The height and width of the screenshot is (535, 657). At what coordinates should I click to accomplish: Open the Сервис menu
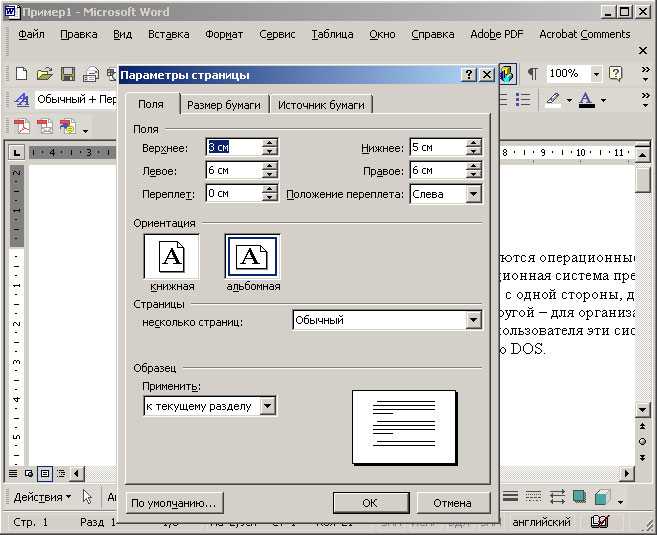(277, 34)
